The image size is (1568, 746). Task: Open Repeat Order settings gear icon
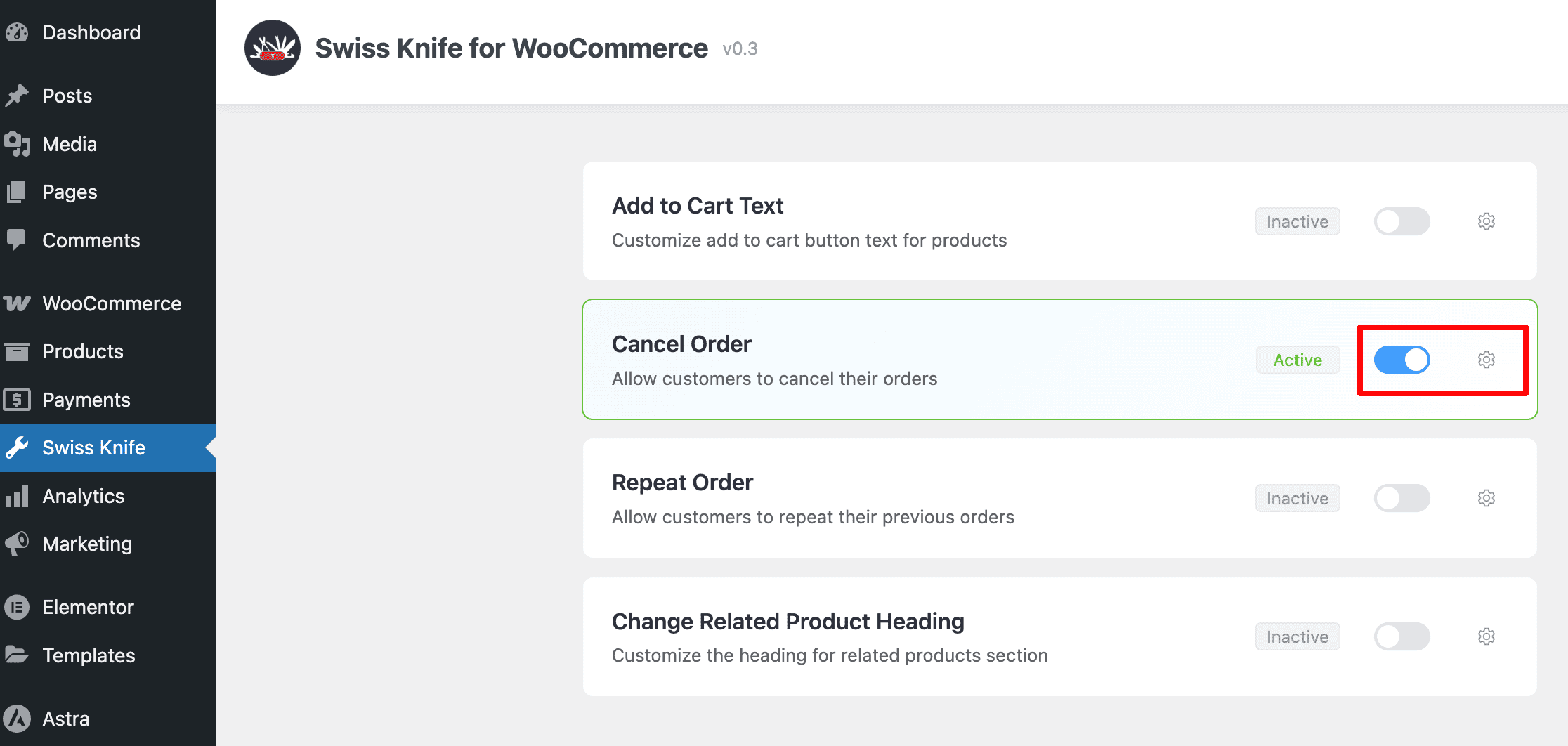click(1486, 498)
